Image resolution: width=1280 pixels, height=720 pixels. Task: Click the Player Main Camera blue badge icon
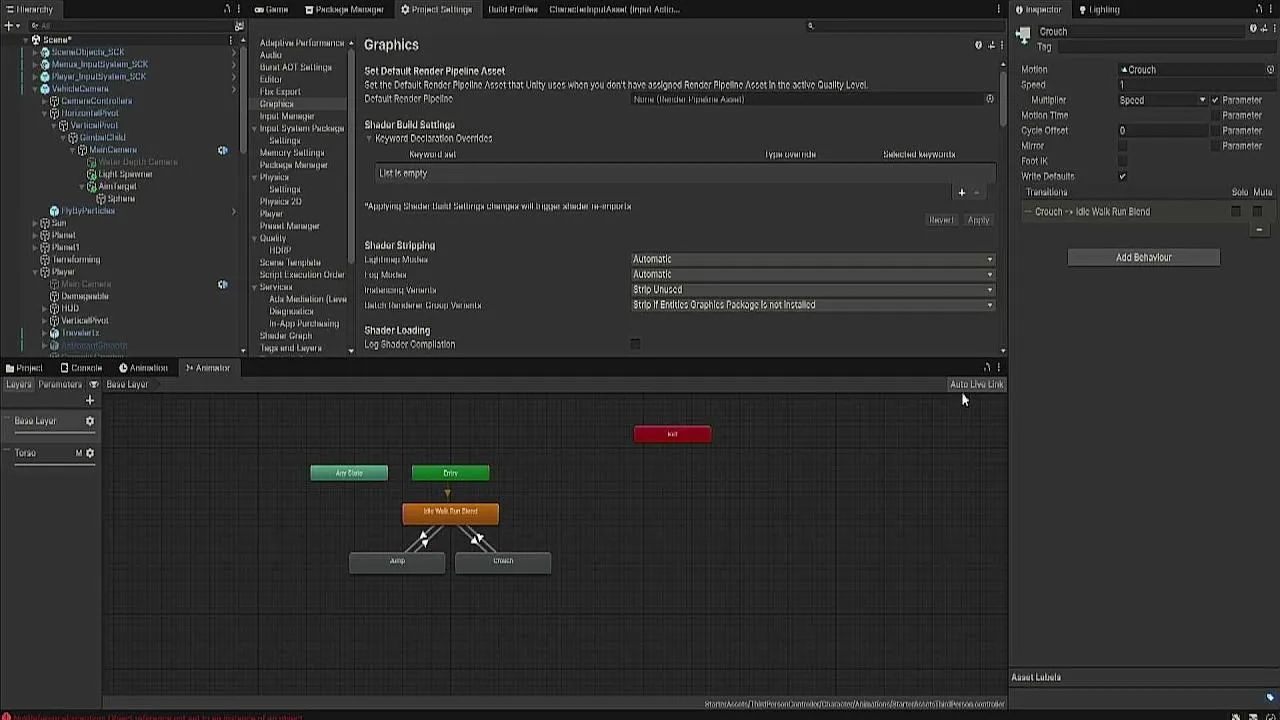coord(223,284)
